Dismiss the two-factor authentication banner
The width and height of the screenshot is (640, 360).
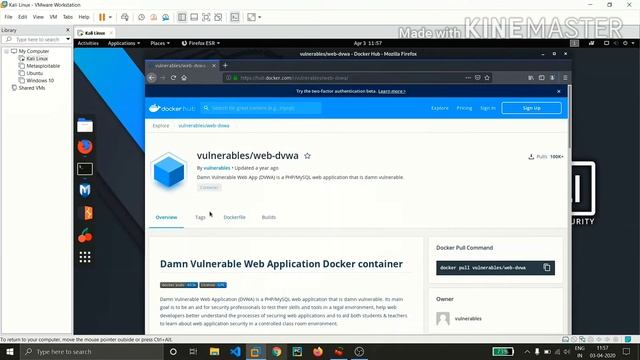[559, 91]
